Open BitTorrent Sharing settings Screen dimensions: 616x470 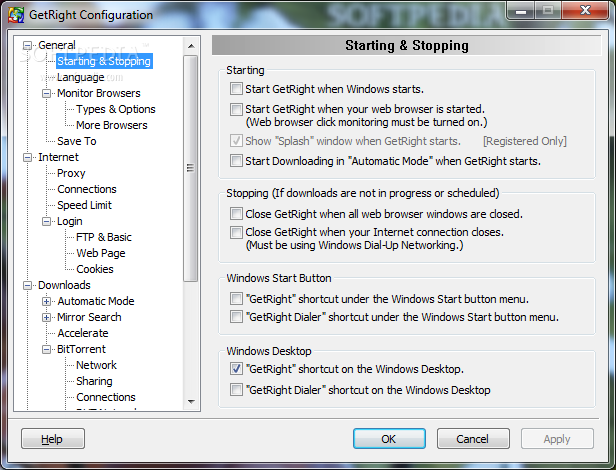(x=94, y=381)
